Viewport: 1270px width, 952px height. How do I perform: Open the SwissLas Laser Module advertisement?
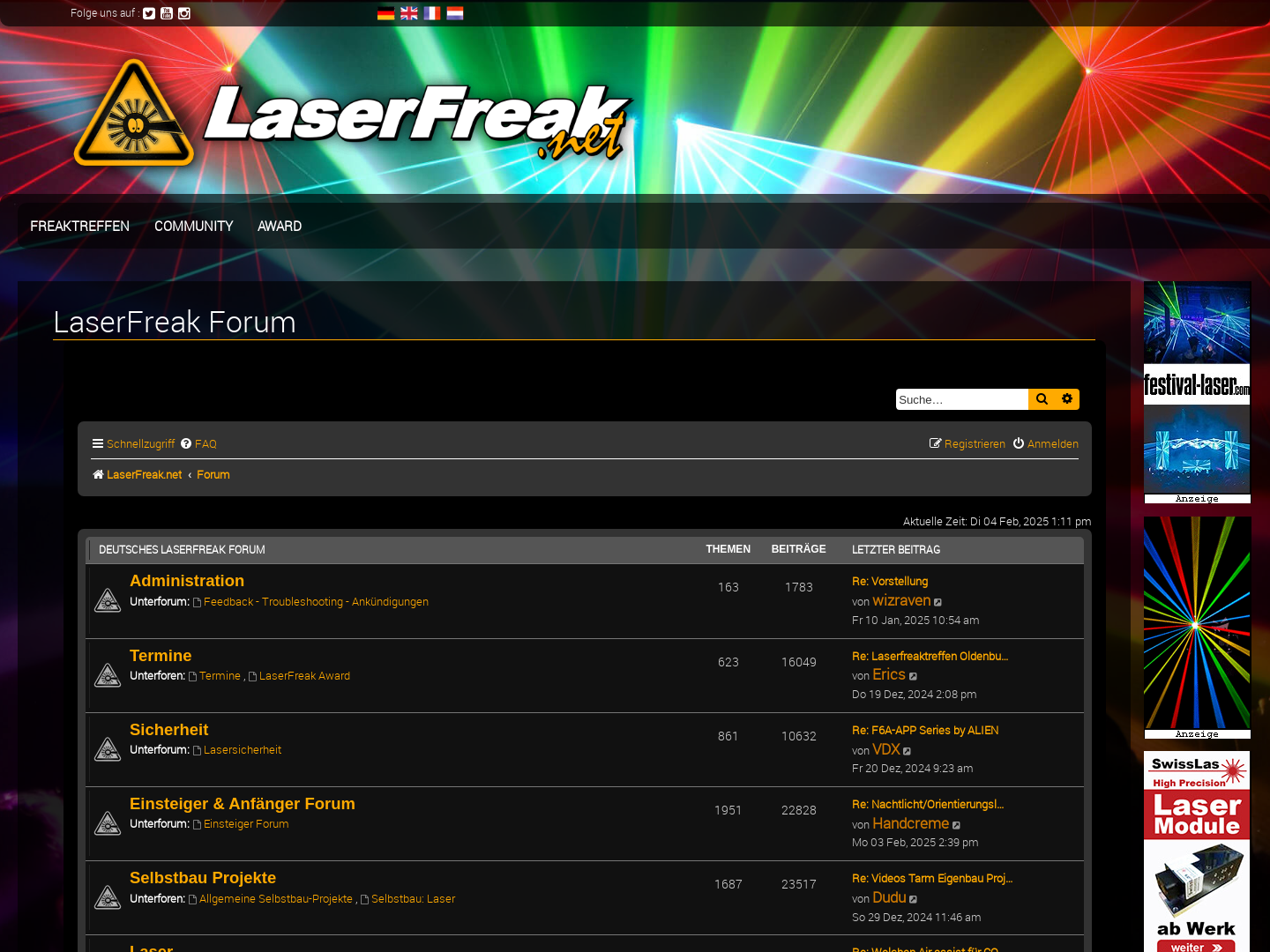click(x=1197, y=852)
